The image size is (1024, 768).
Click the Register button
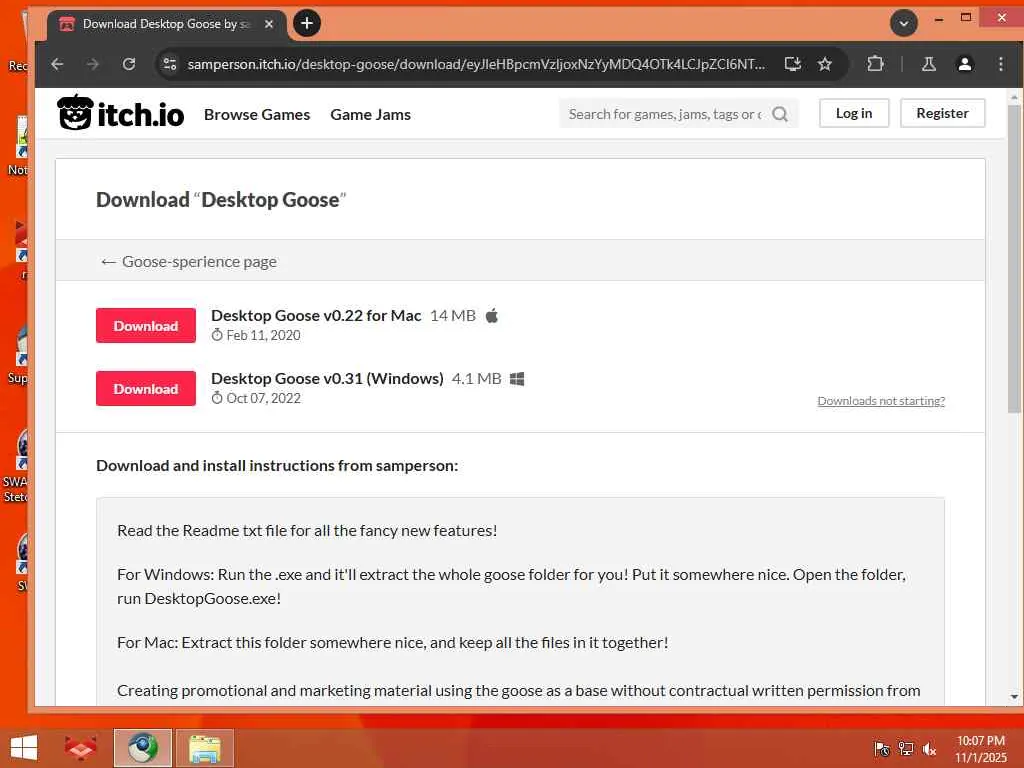click(942, 113)
